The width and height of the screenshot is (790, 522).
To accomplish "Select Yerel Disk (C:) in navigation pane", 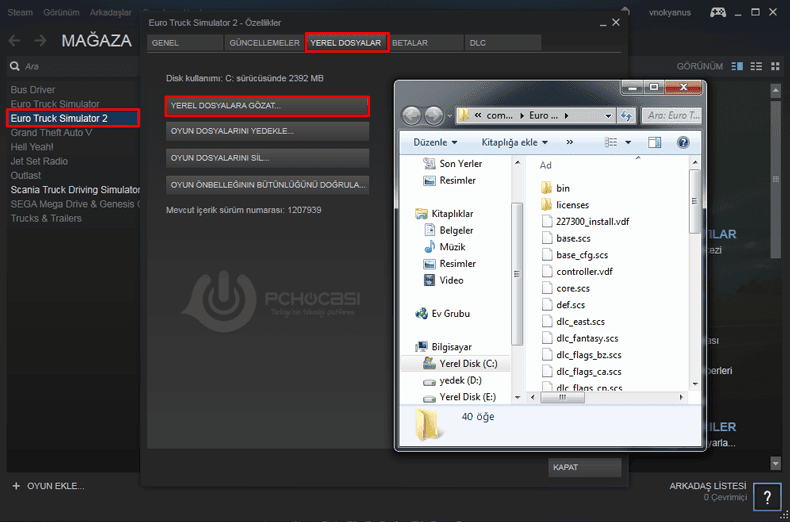I will (x=468, y=363).
